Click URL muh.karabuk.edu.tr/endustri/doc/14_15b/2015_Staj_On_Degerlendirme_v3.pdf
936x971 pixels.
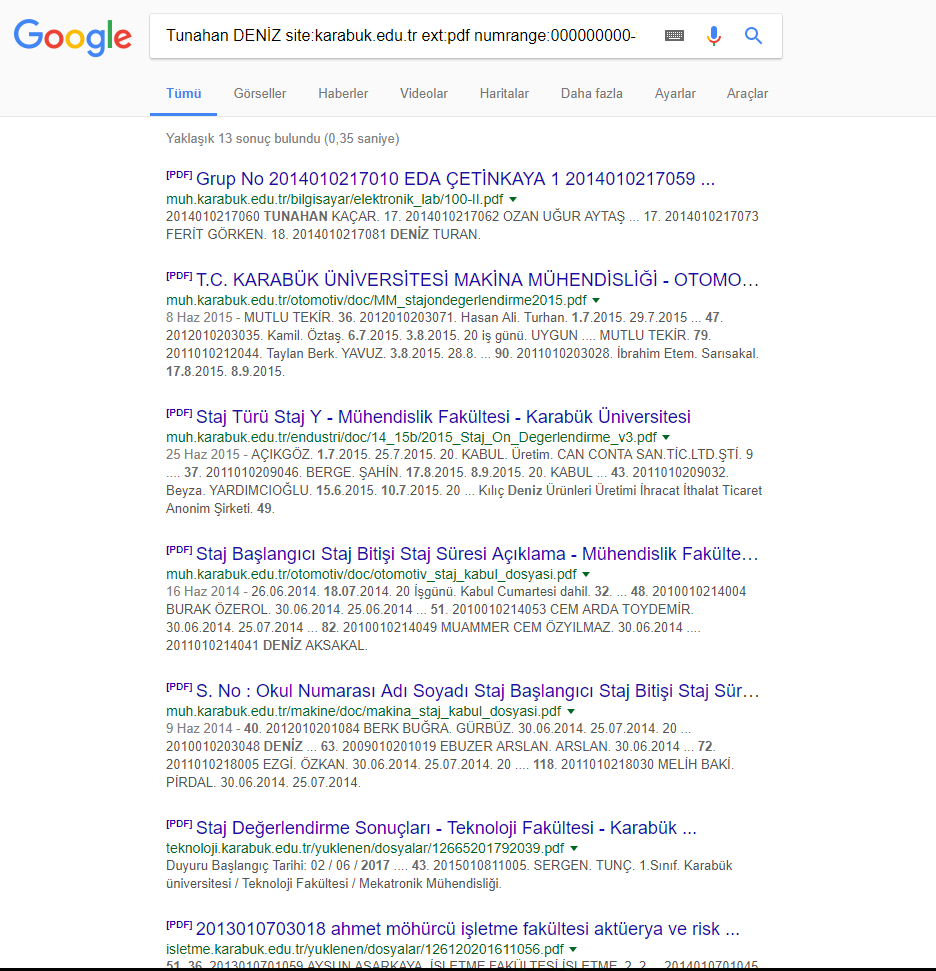point(411,437)
